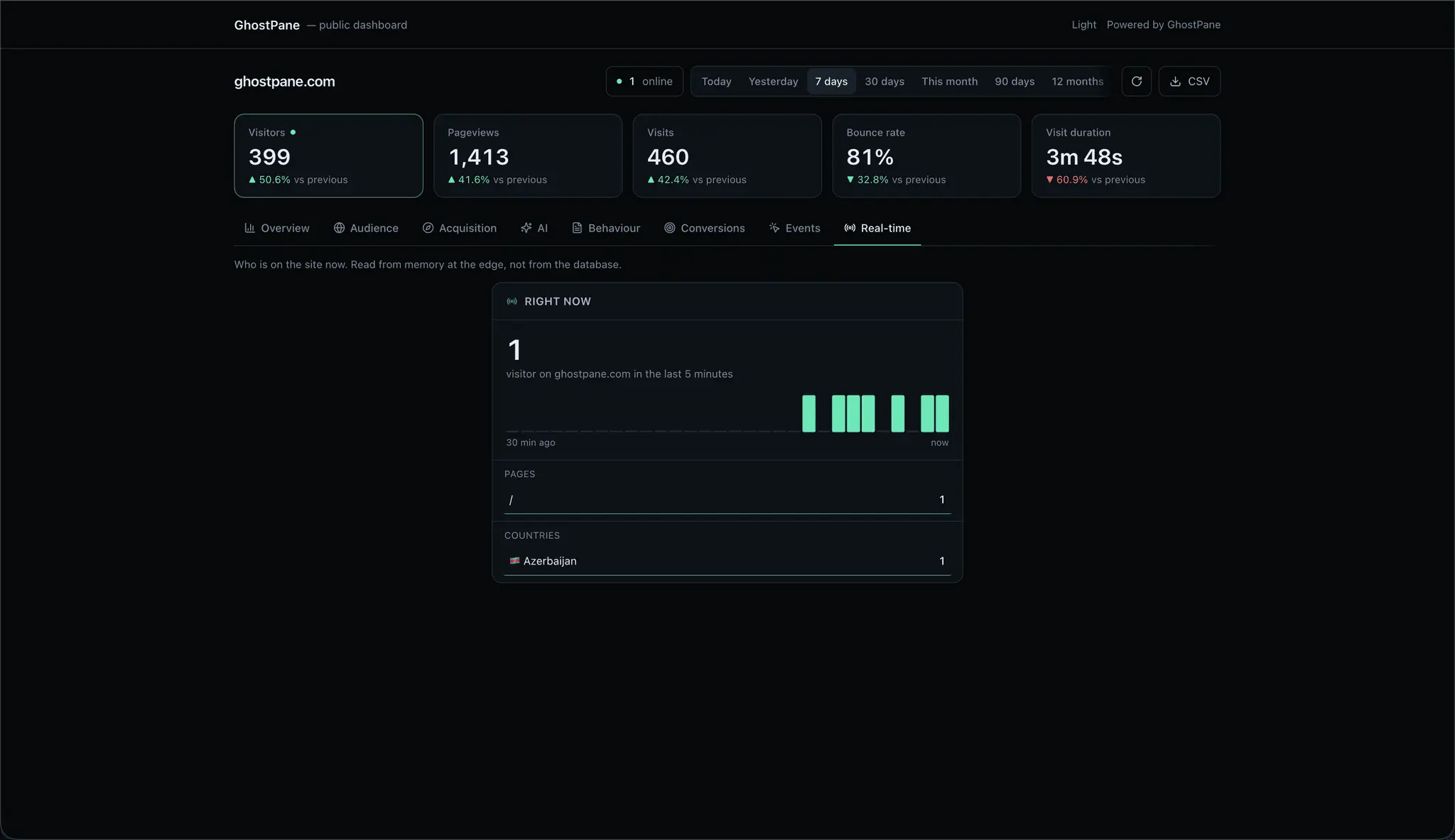Switch to the Events tab

(794, 228)
